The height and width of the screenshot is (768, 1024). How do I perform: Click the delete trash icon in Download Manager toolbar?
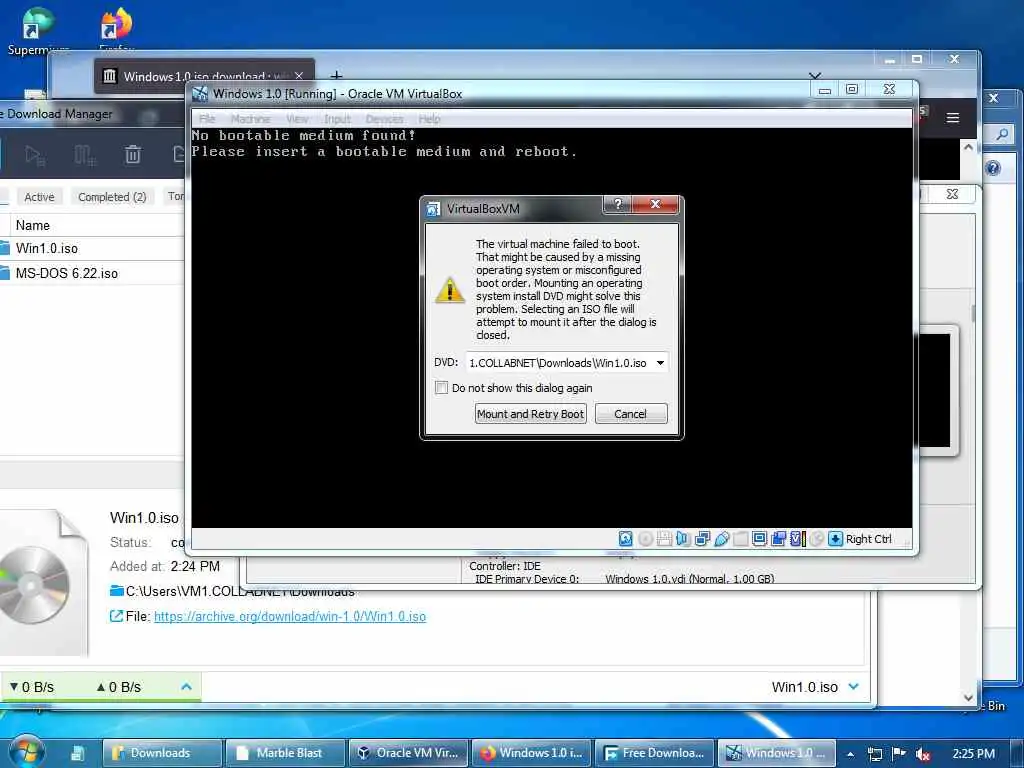click(133, 155)
